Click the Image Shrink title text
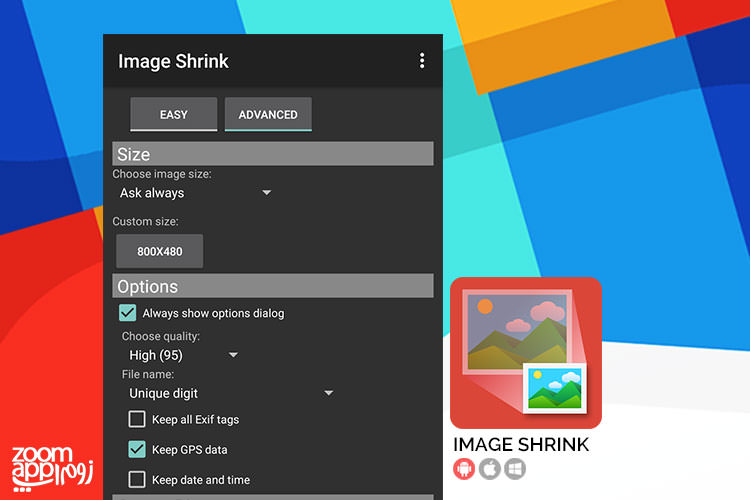 pos(173,61)
